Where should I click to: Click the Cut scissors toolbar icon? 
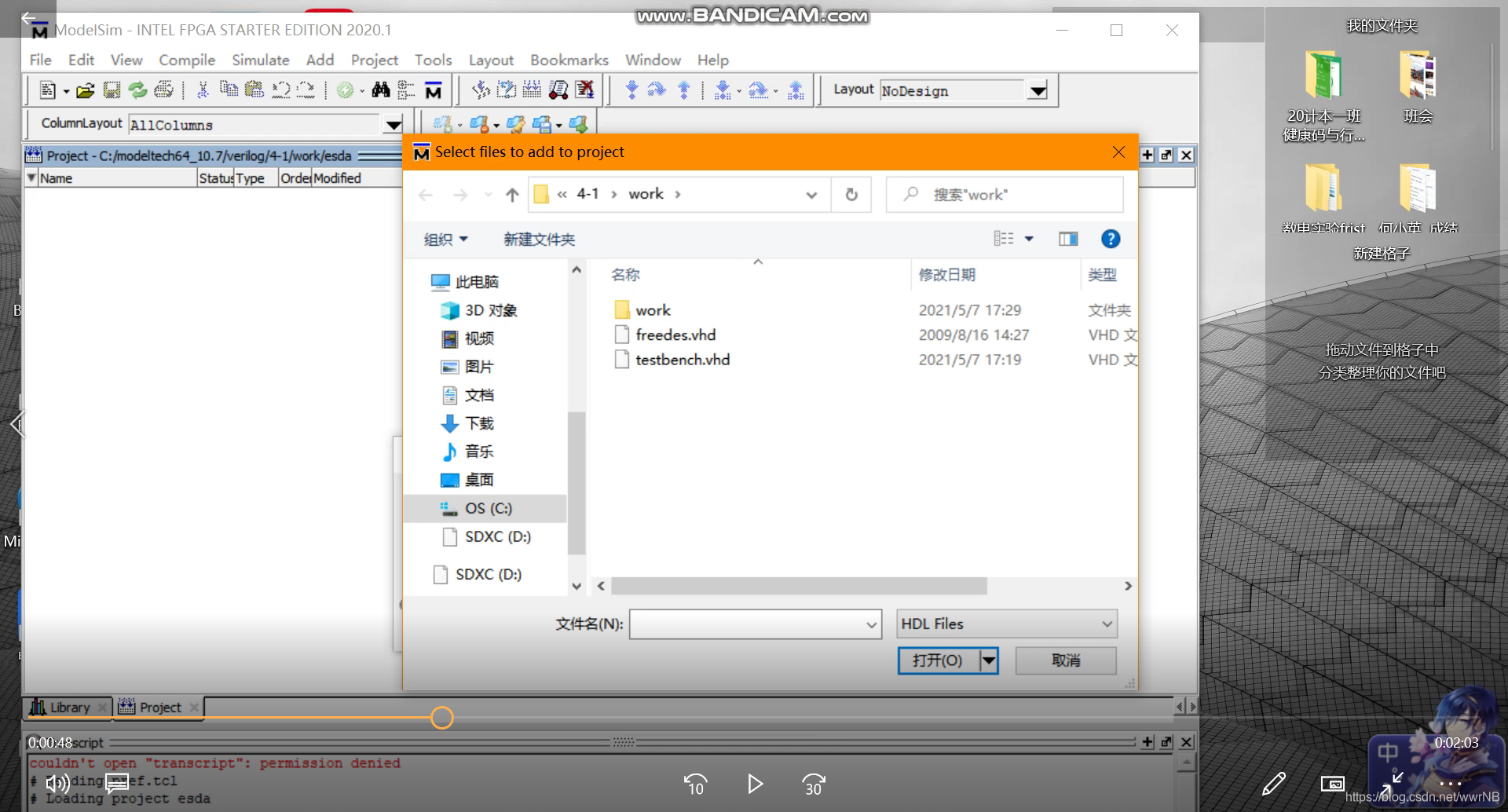pos(202,90)
